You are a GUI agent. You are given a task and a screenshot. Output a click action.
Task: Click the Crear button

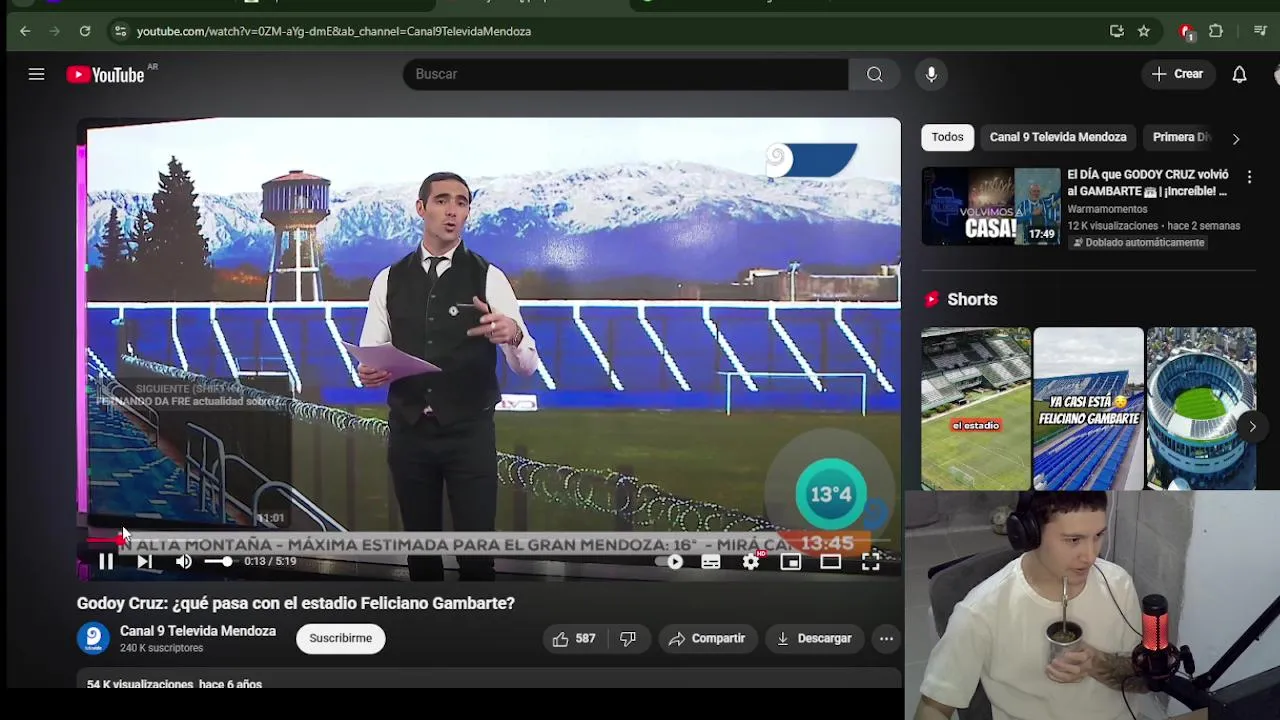[x=1178, y=74]
